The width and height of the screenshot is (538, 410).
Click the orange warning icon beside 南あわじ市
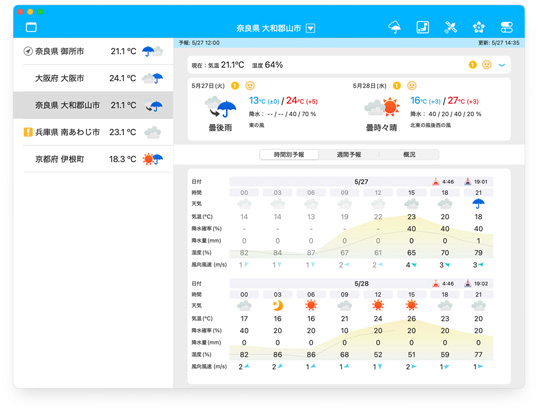[28, 132]
